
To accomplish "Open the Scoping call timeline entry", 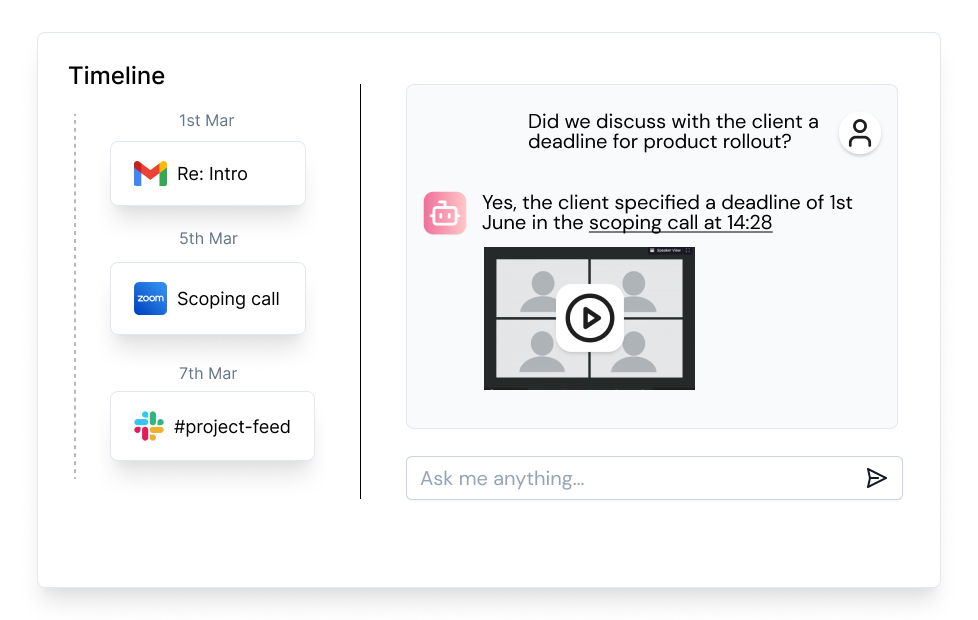I will tap(207, 298).
